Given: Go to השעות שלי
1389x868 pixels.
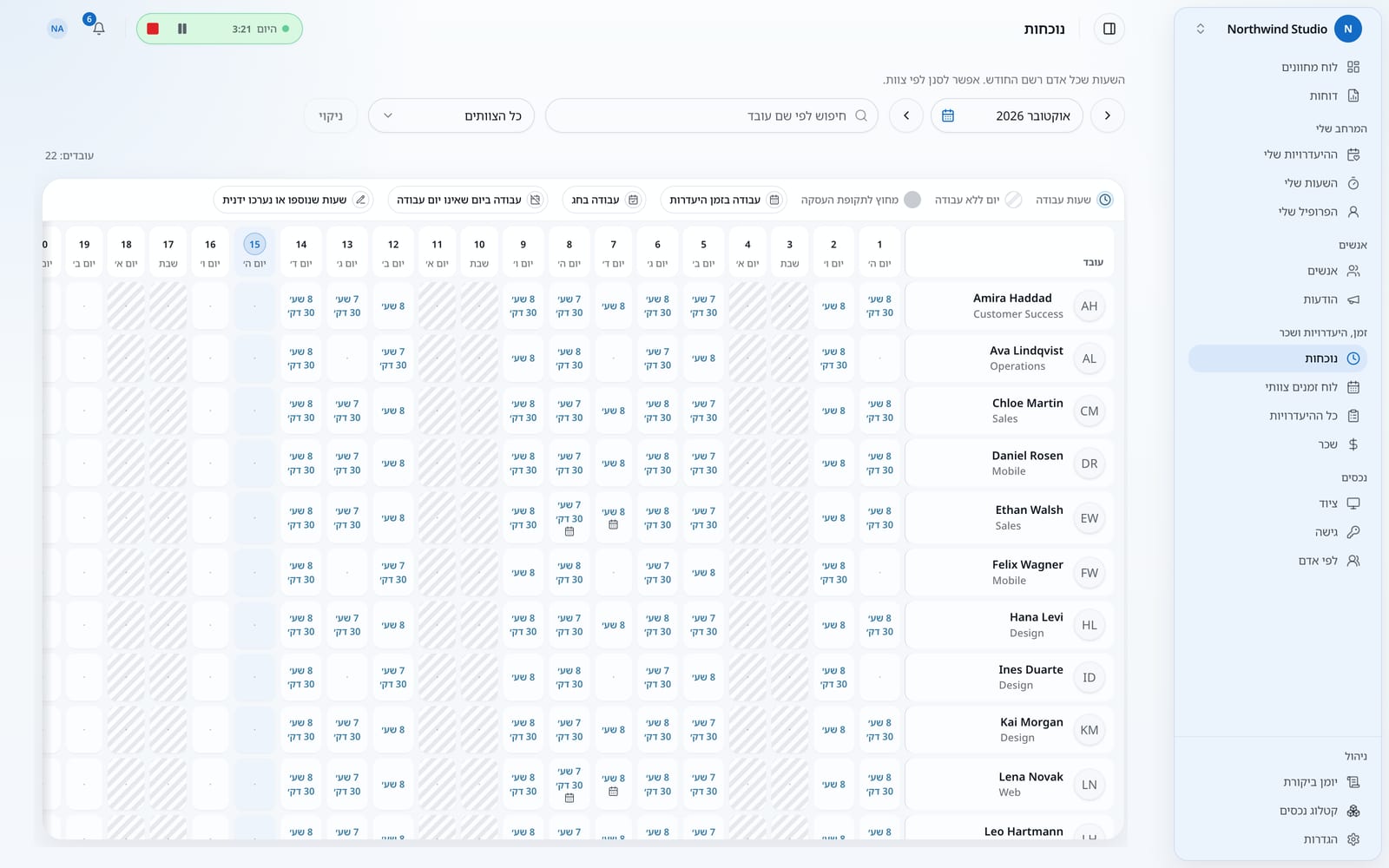Looking at the screenshot, I should (x=1277, y=183).
